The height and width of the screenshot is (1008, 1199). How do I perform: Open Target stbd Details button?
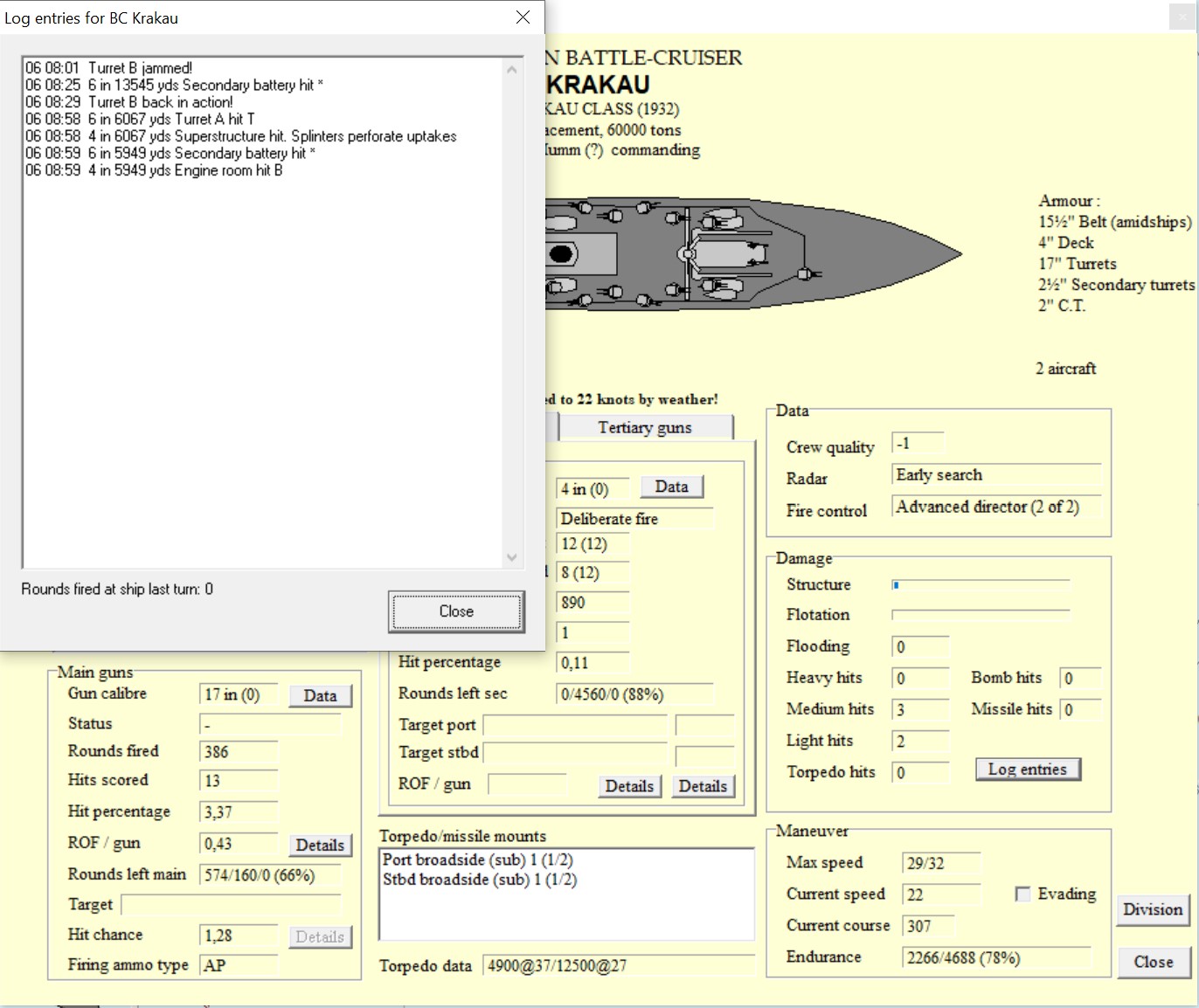click(703, 786)
